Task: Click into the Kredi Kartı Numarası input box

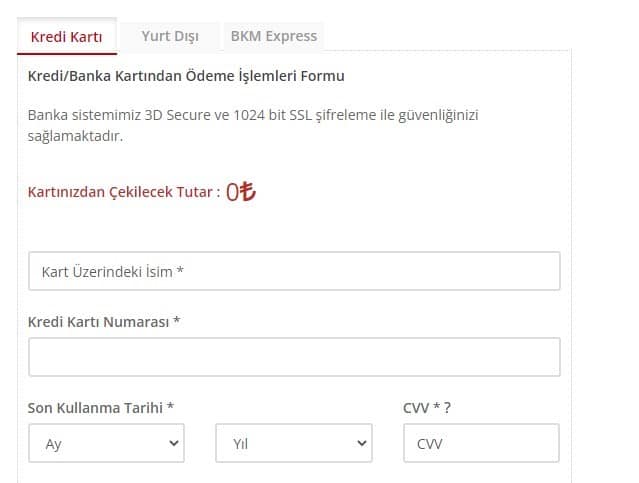Action: coord(294,357)
